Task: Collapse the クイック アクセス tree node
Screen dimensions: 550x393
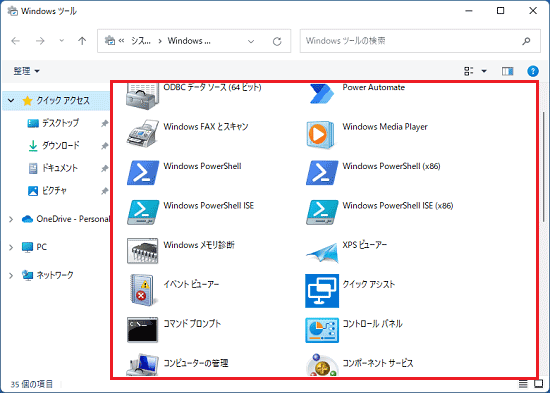Action: (11, 101)
